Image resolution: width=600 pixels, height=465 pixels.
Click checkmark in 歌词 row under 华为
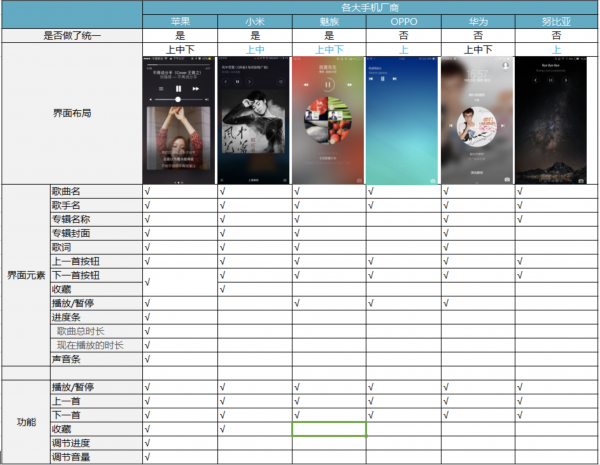point(446,247)
